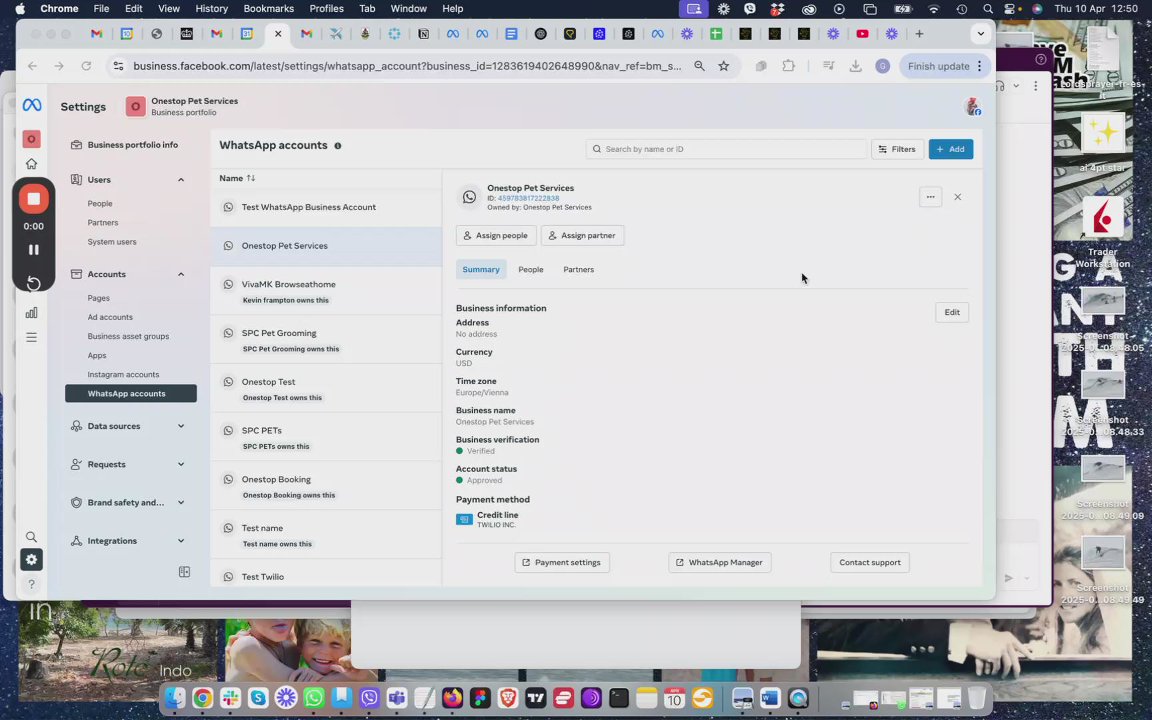
Task: Click the Meta logo icon
Action: tap(32, 106)
